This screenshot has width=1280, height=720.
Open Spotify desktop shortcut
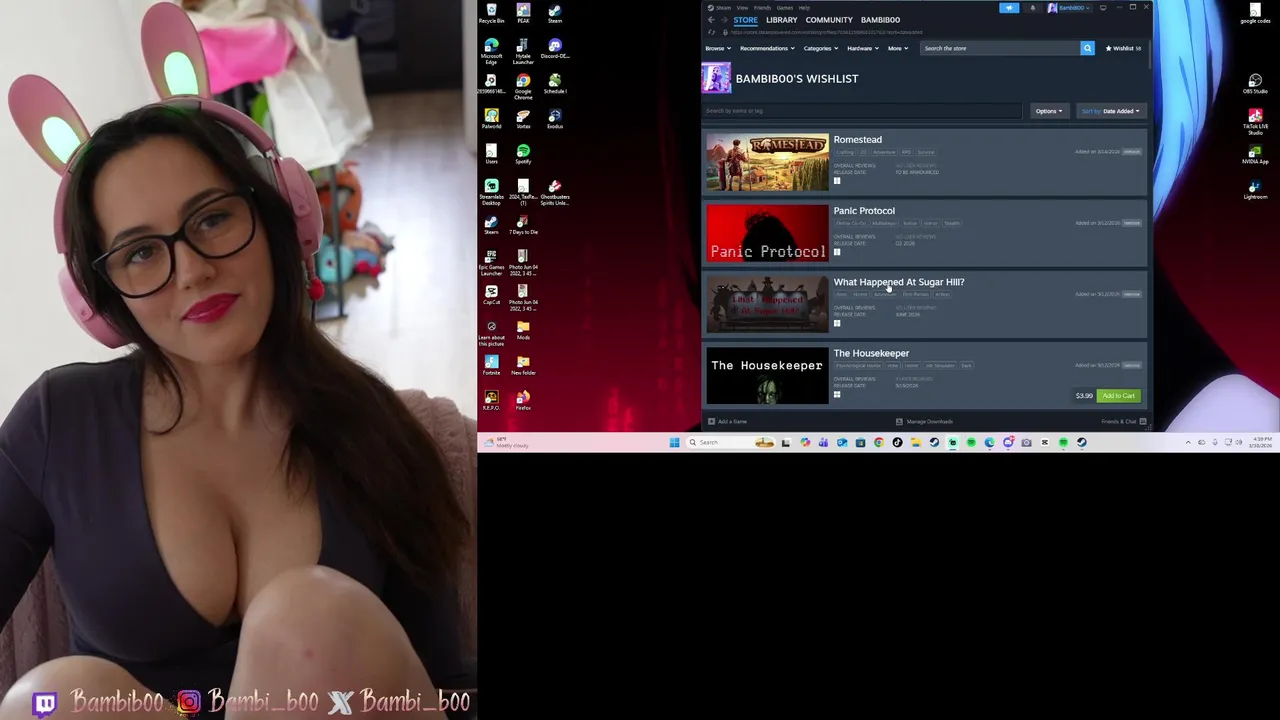(x=523, y=154)
